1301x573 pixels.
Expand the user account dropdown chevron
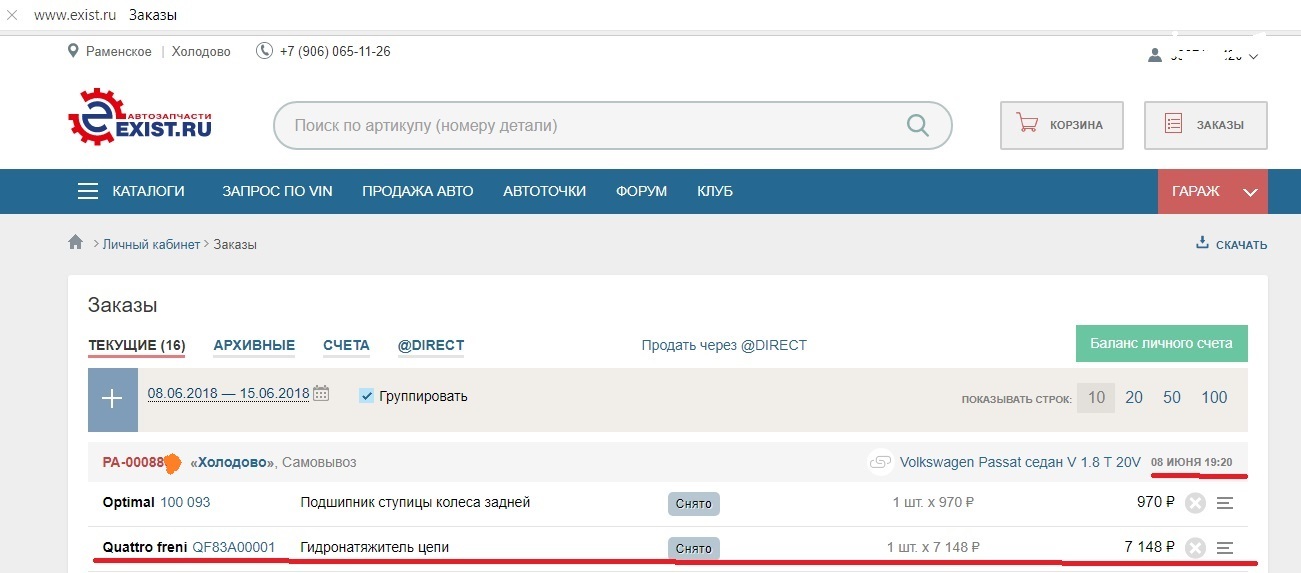1254,56
